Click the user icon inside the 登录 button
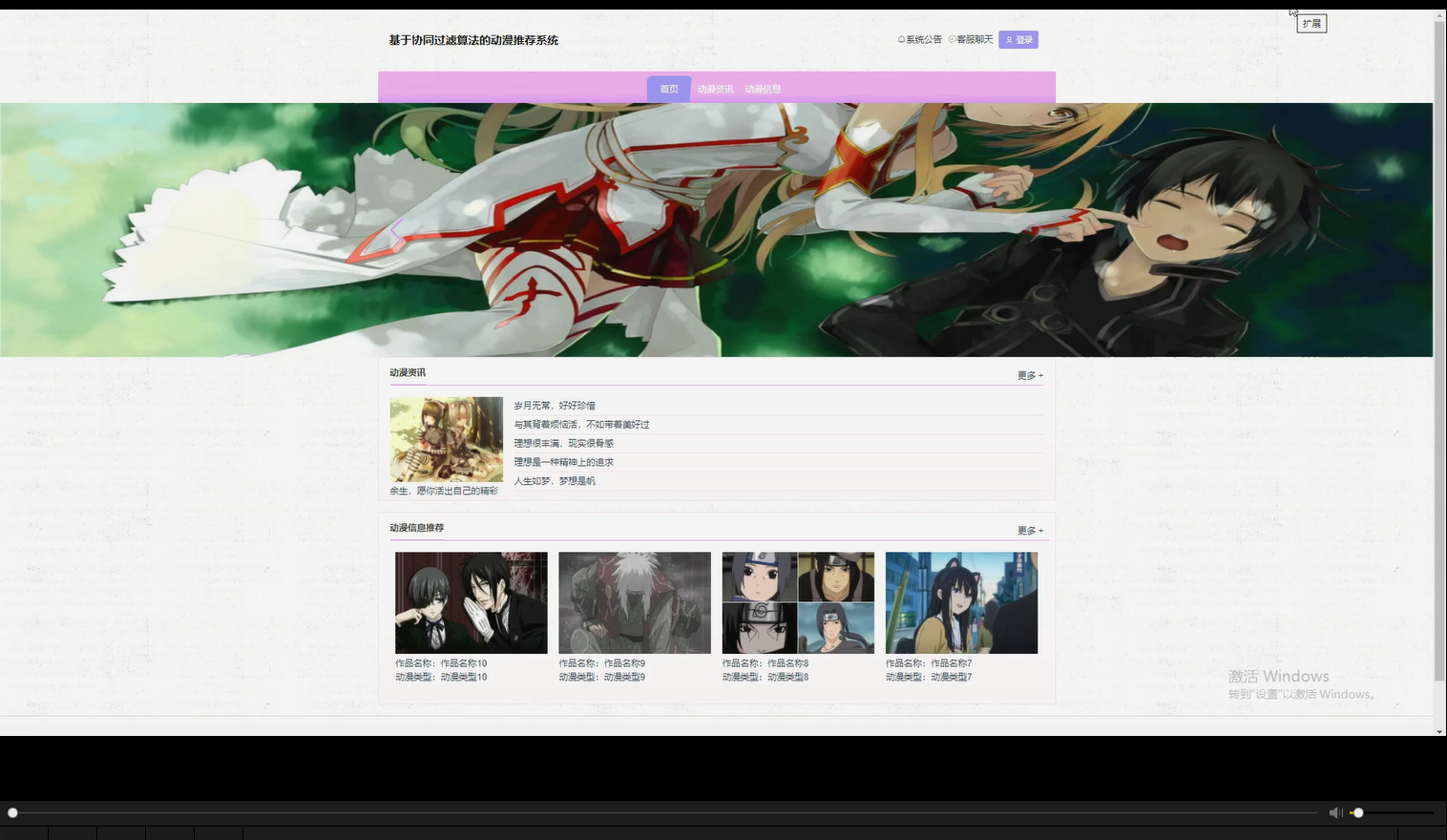The image size is (1447, 840). [1010, 39]
